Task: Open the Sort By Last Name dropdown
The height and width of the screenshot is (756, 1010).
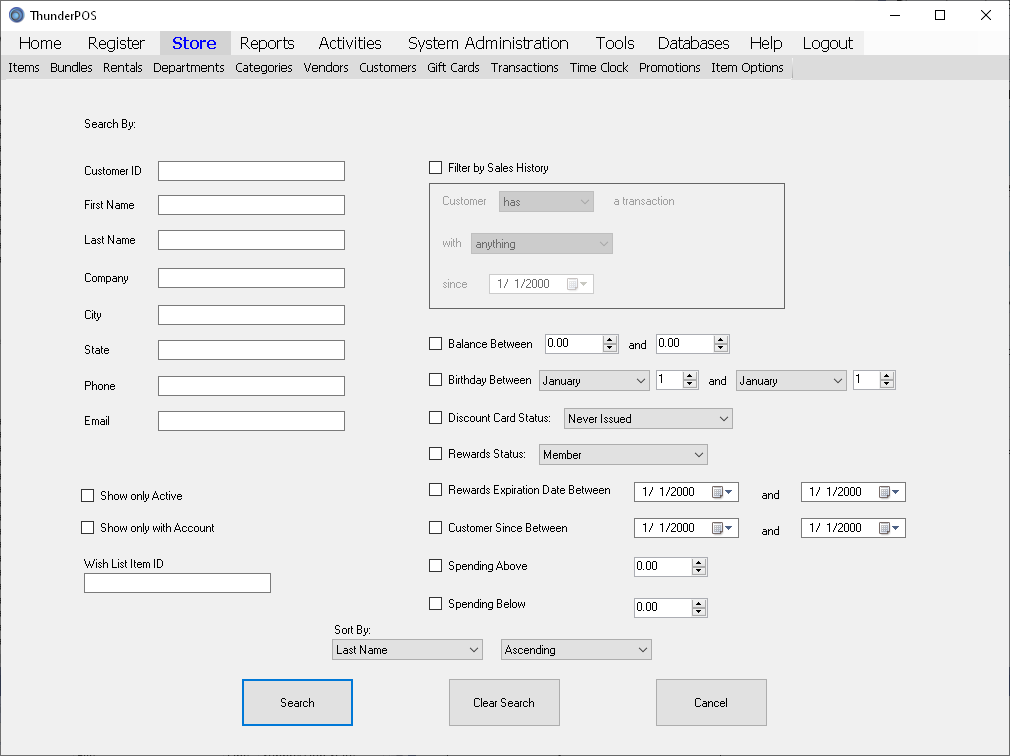Action: [x=407, y=650]
